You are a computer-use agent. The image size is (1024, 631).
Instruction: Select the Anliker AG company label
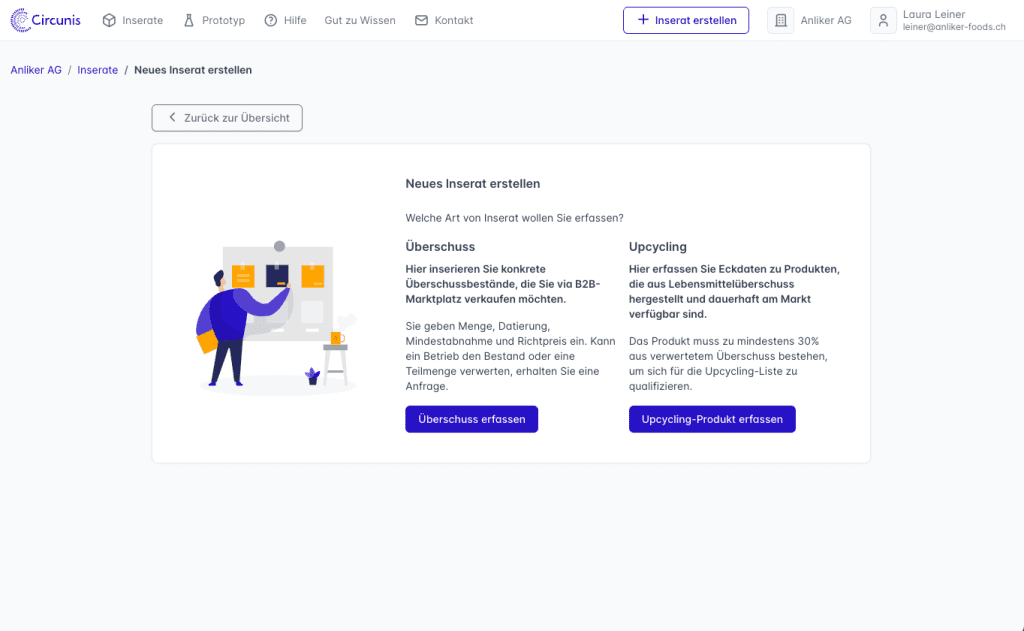826,20
